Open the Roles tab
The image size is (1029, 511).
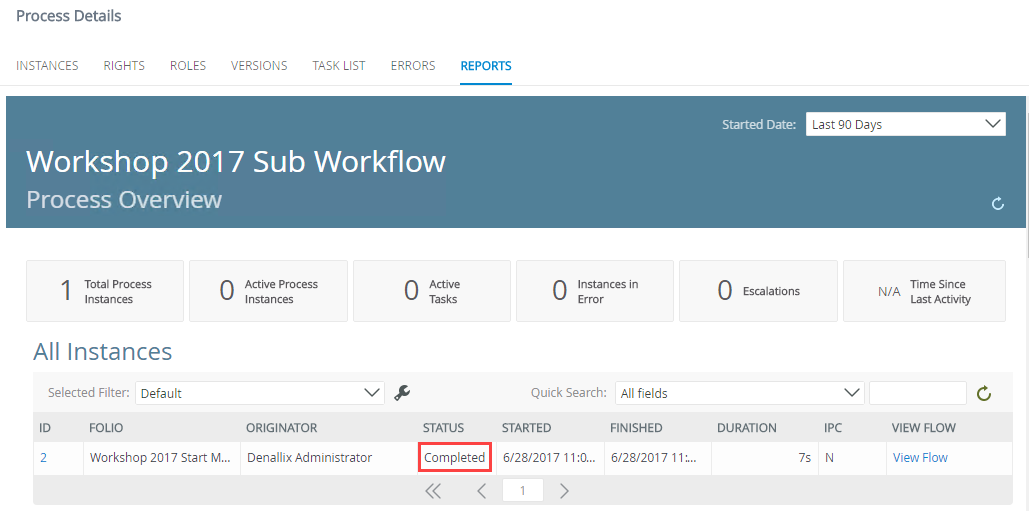pos(188,66)
